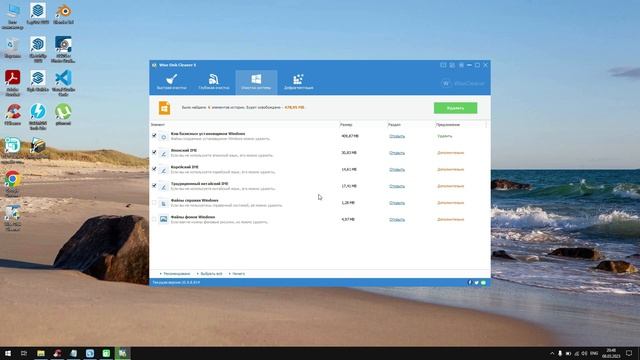This screenshot has height=360, width=640.
Task: Click the Элемент column header
Action: (158, 124)
